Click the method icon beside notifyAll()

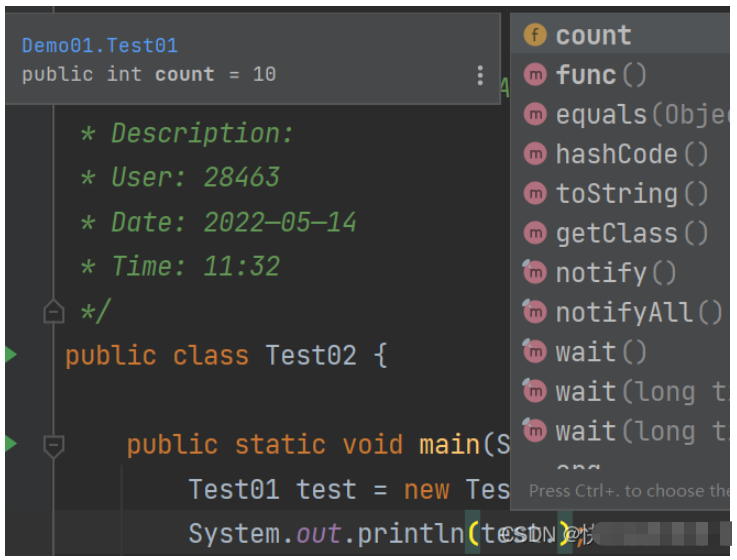[x=535, y=311]
